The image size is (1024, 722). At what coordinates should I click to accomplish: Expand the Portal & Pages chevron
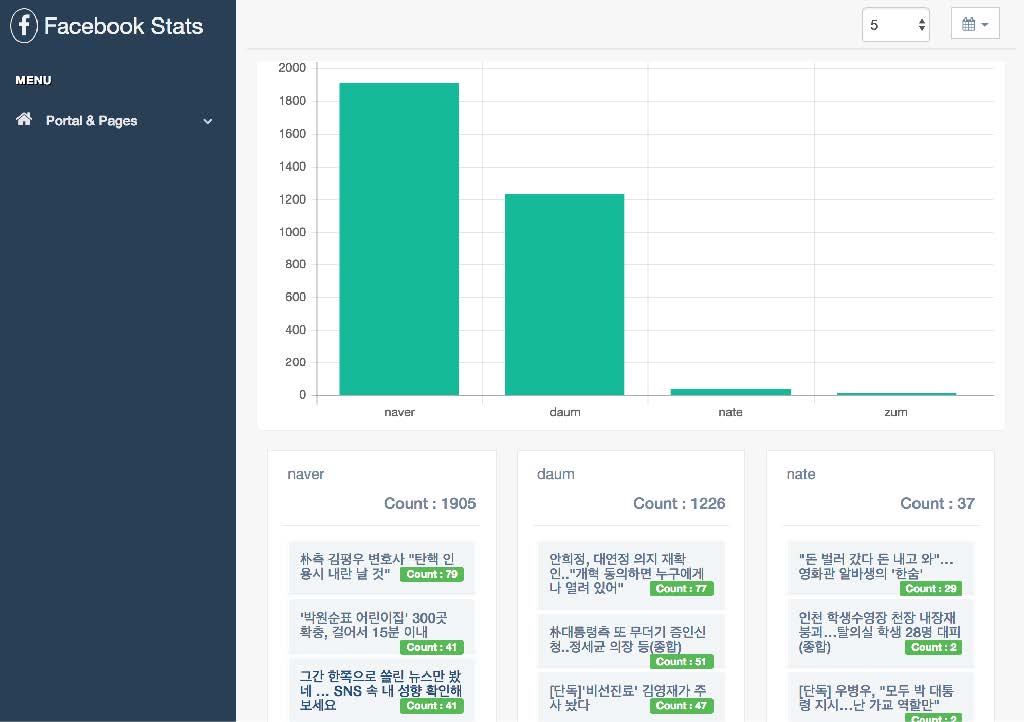coord(208,121)
